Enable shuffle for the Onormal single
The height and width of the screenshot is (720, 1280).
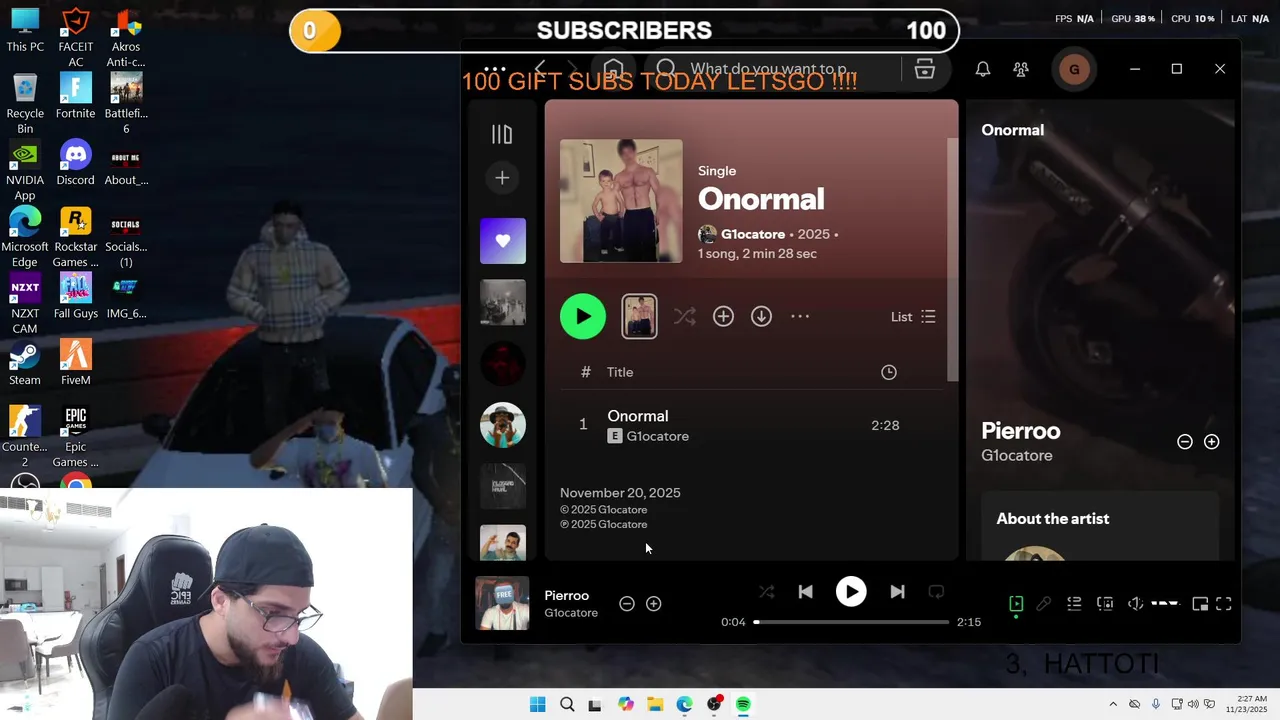684,317
